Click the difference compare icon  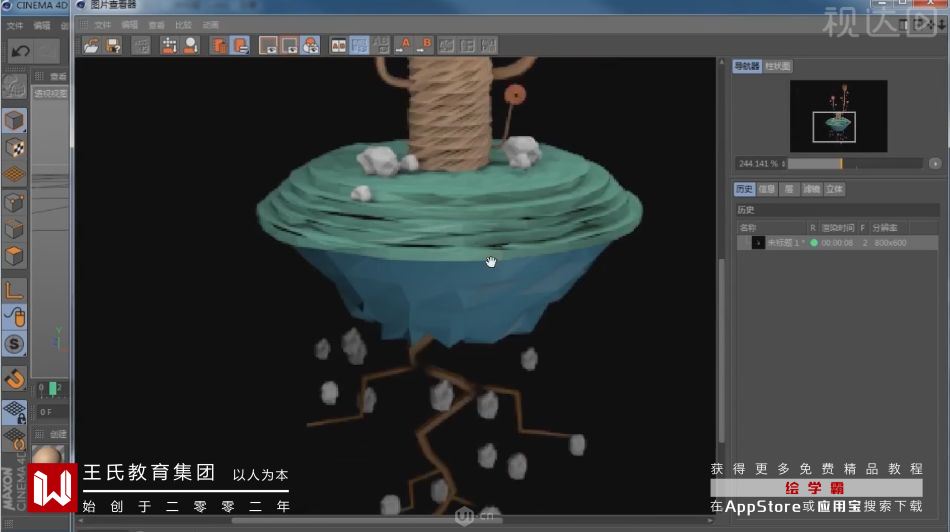[x=381, y=45]
